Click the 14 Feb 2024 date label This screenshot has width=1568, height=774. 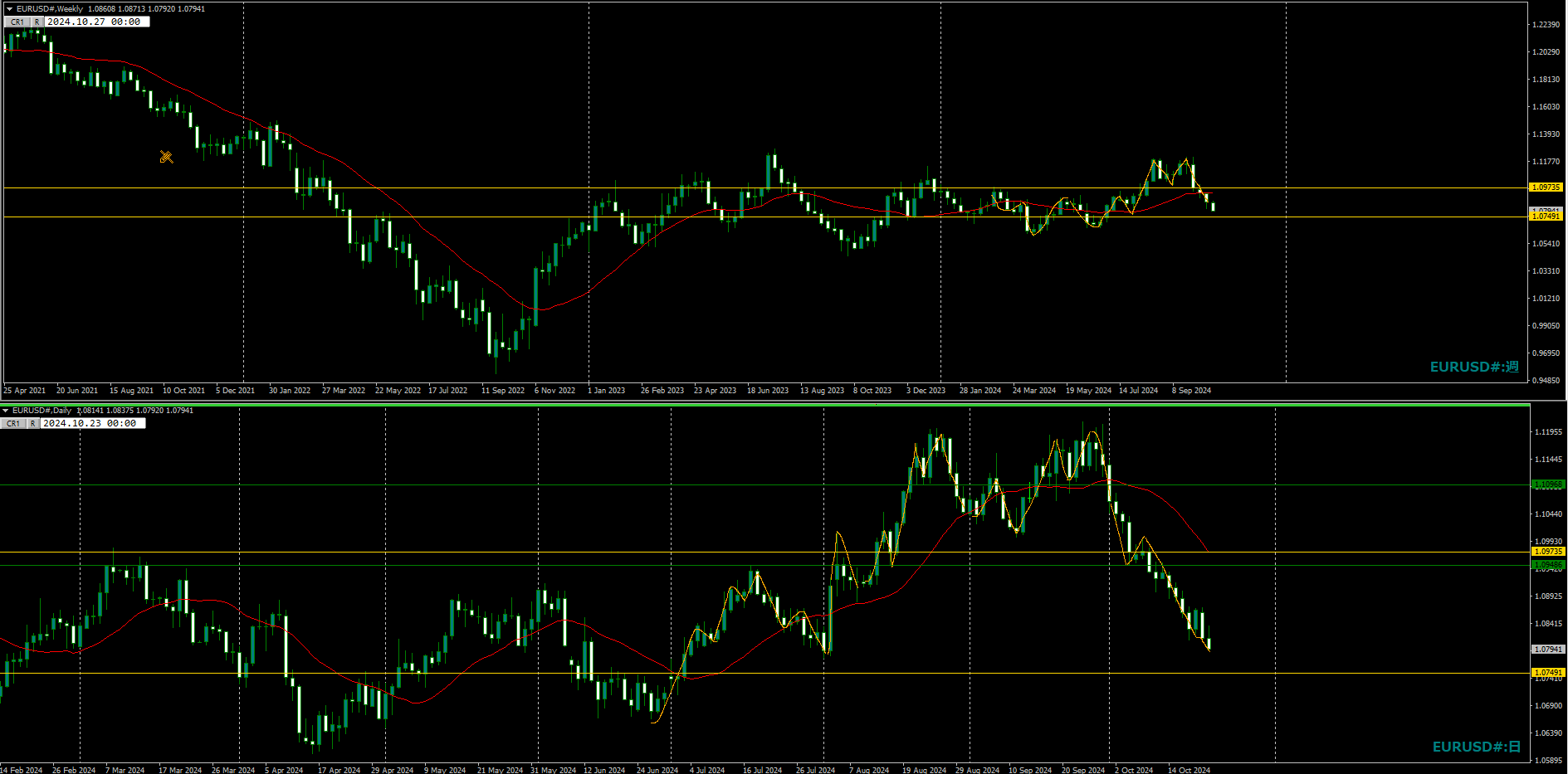22,771
